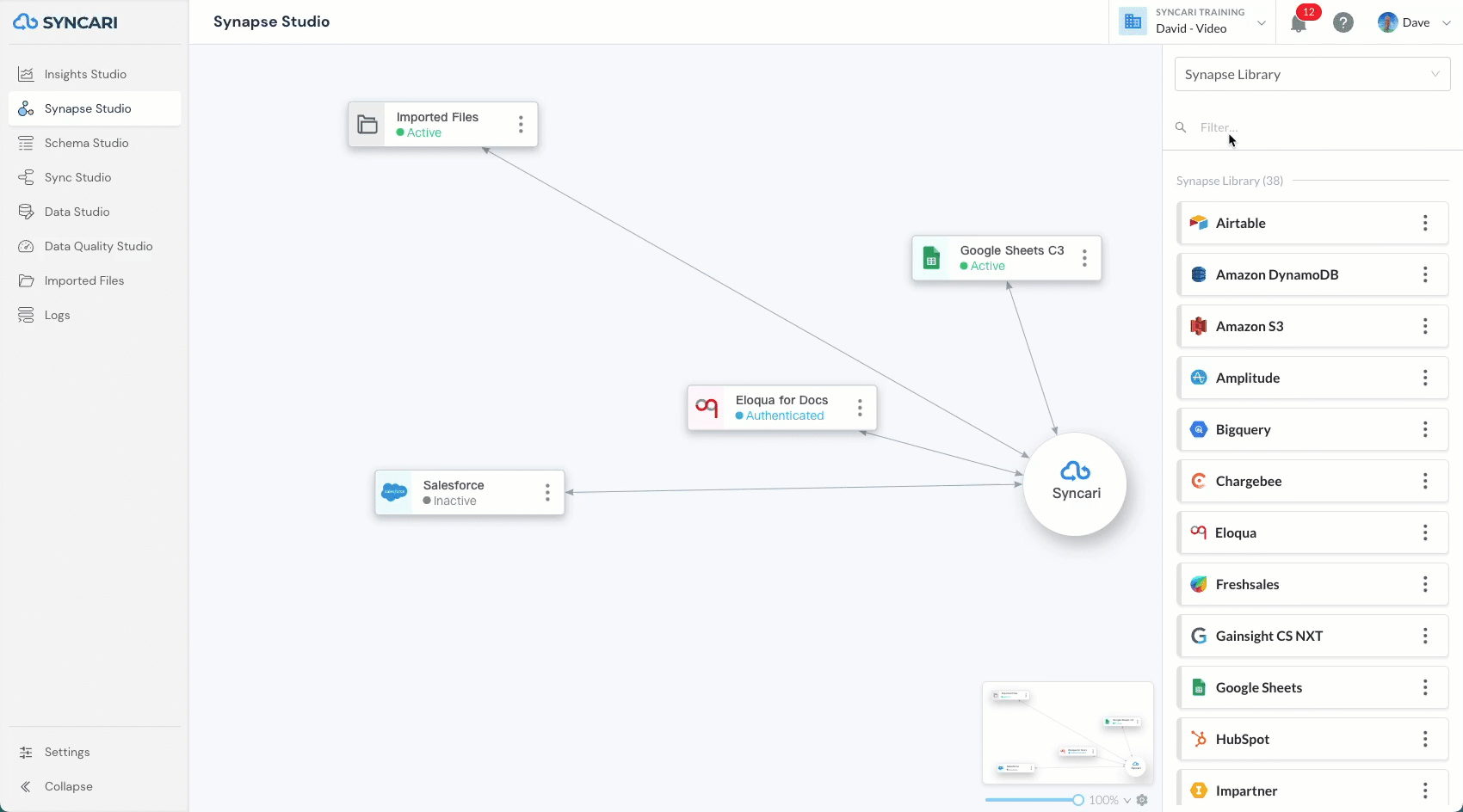Click the Insights Studio chart icon
1463x812 pixels.
click(x=26, y=74)
